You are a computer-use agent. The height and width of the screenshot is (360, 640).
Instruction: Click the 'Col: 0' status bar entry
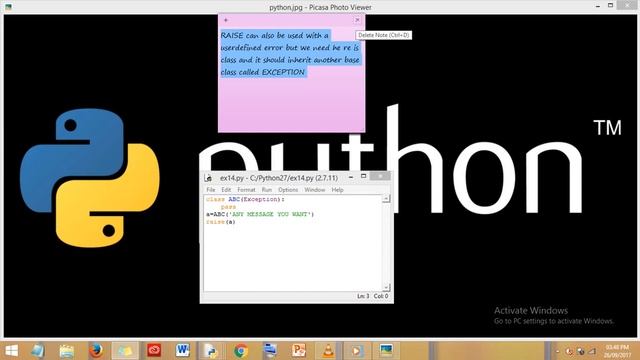point(381,296)
